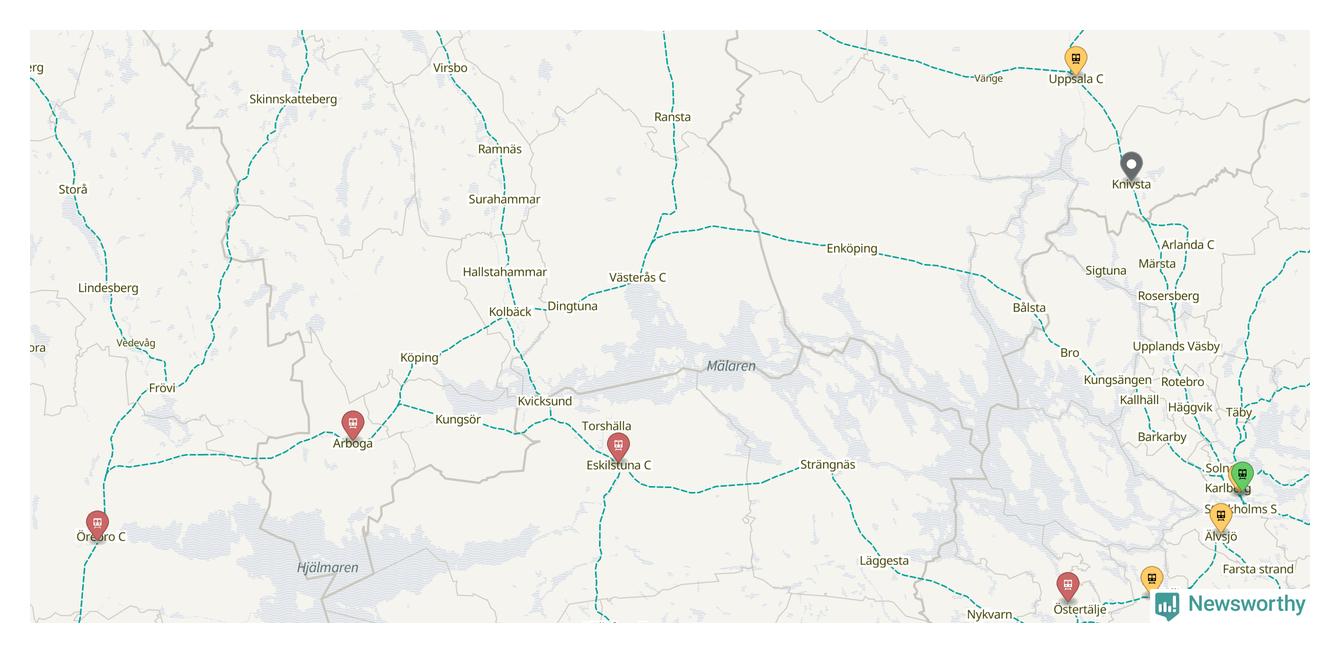Select the Strängnäs label on map

pyautogui.click(x=828, y=465)
